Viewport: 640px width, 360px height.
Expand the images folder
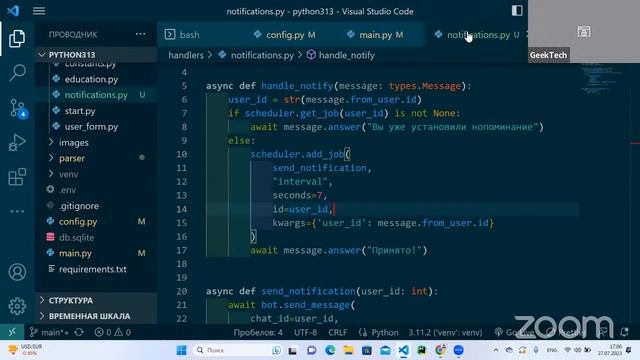click(x=96, y=142)
